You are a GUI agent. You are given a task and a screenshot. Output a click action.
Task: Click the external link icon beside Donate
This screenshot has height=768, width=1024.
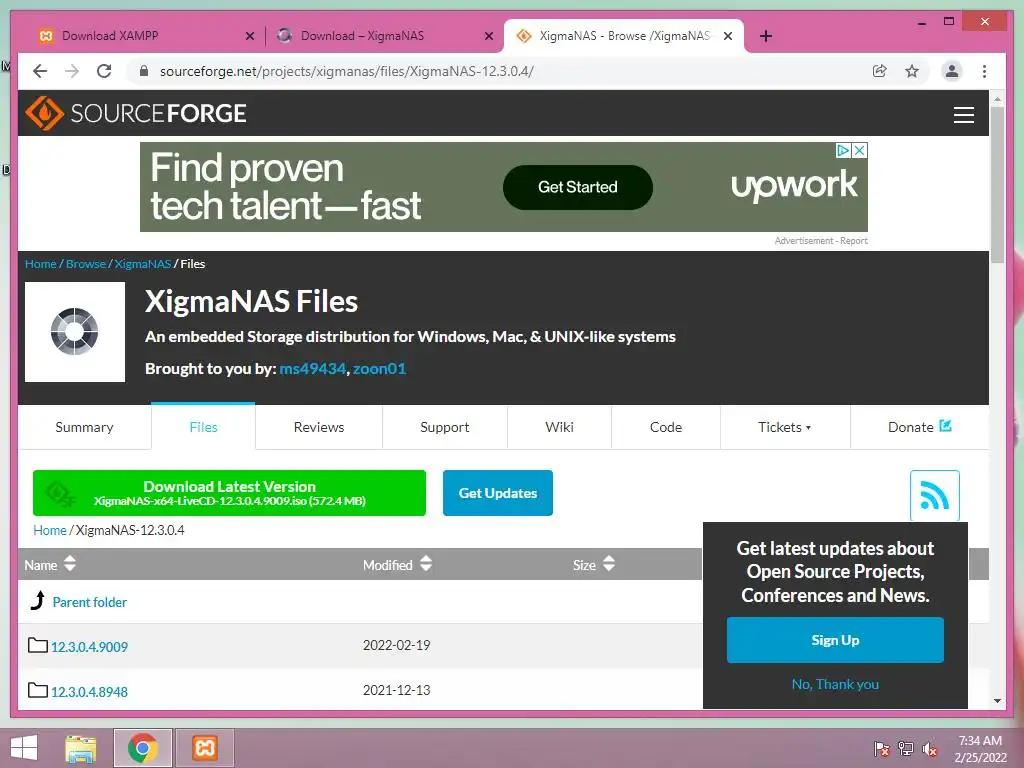[945, 426]
